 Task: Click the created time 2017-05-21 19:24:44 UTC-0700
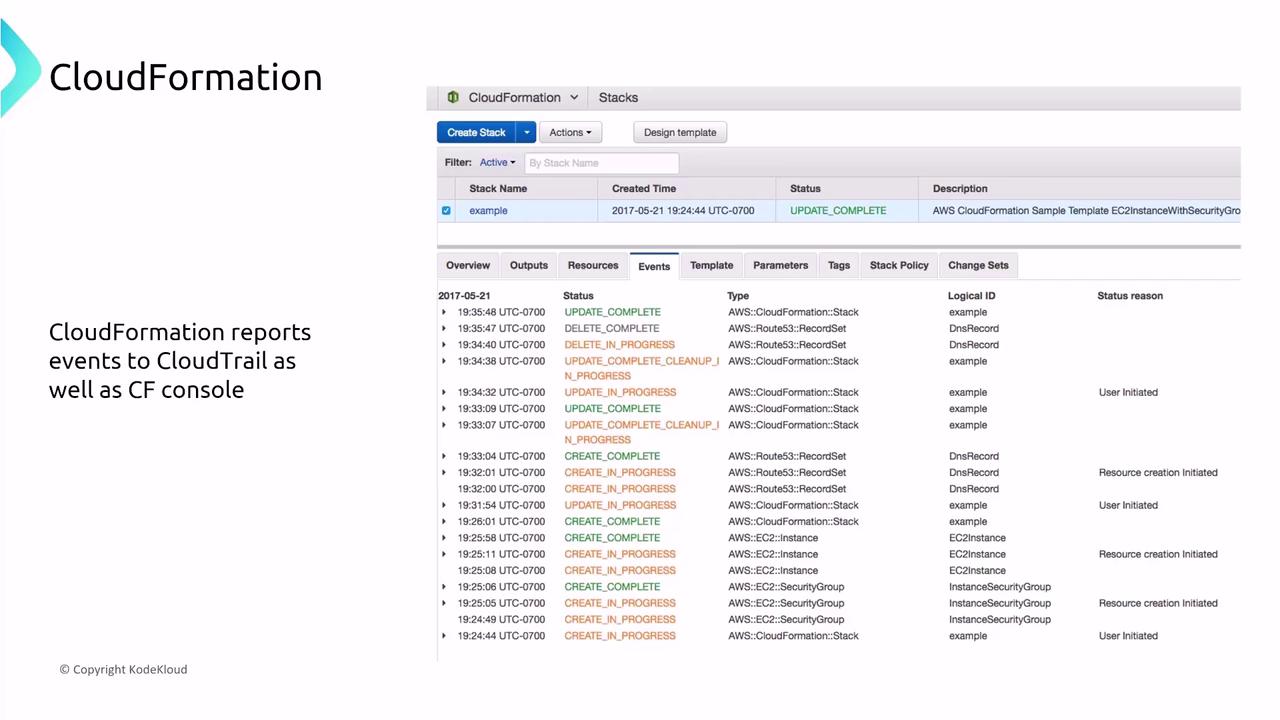(x=683, y=211)
